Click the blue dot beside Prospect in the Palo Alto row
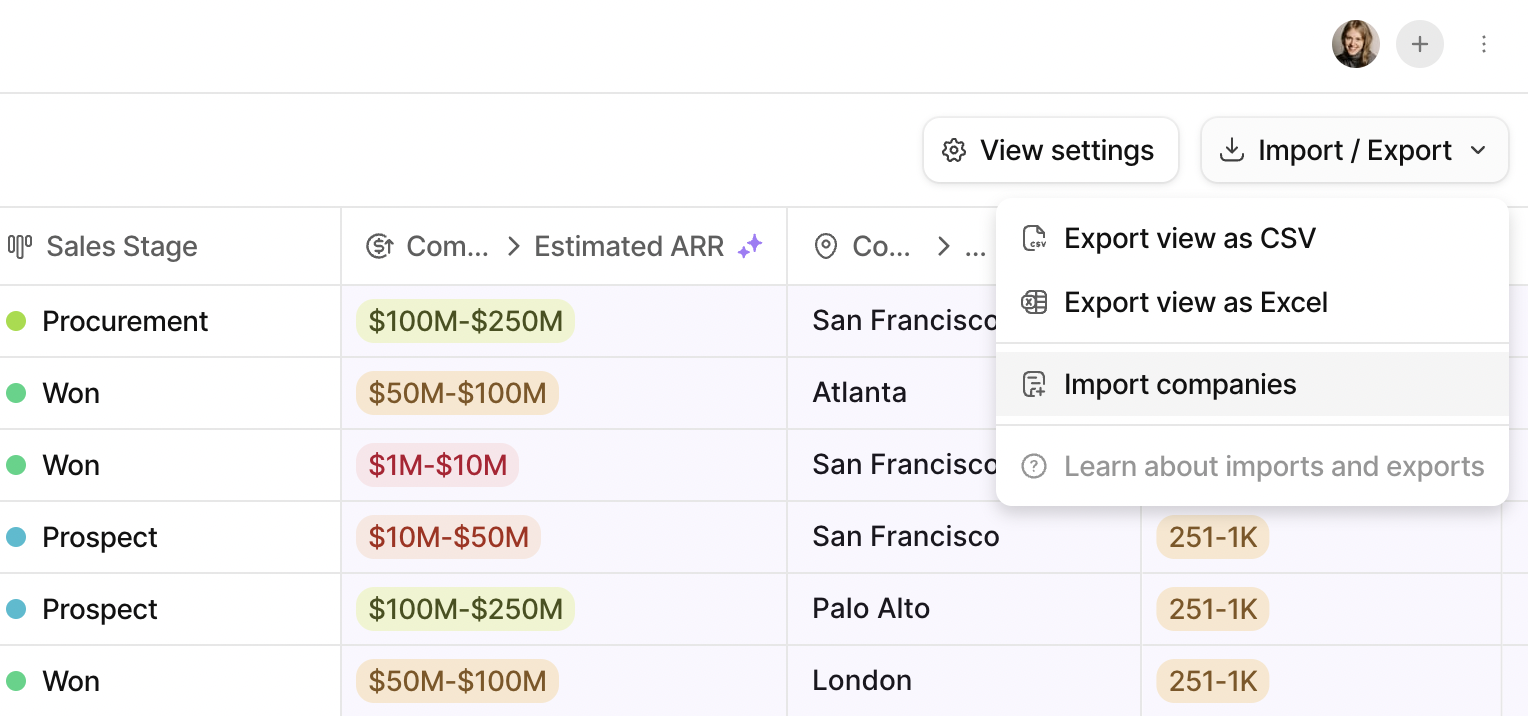This screenshot has height=716, width=1528. (16, 609)
